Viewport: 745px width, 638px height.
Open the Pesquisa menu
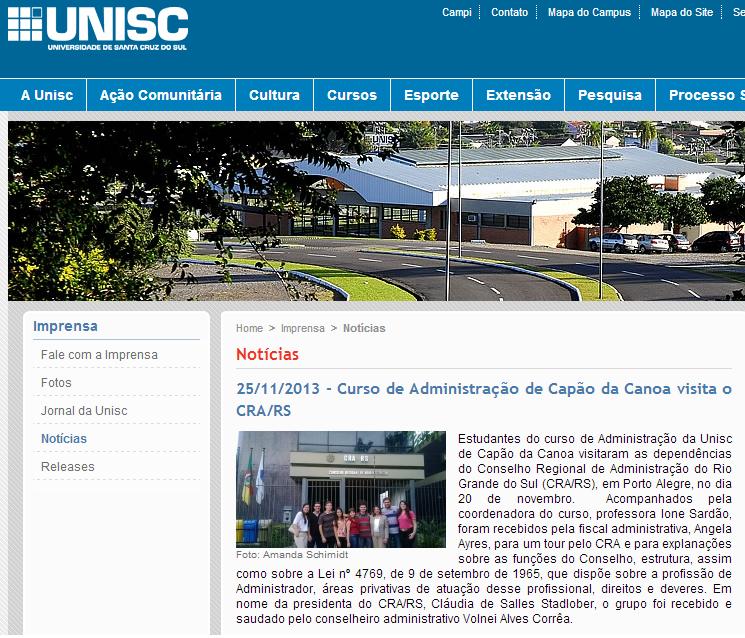[610, 95]
